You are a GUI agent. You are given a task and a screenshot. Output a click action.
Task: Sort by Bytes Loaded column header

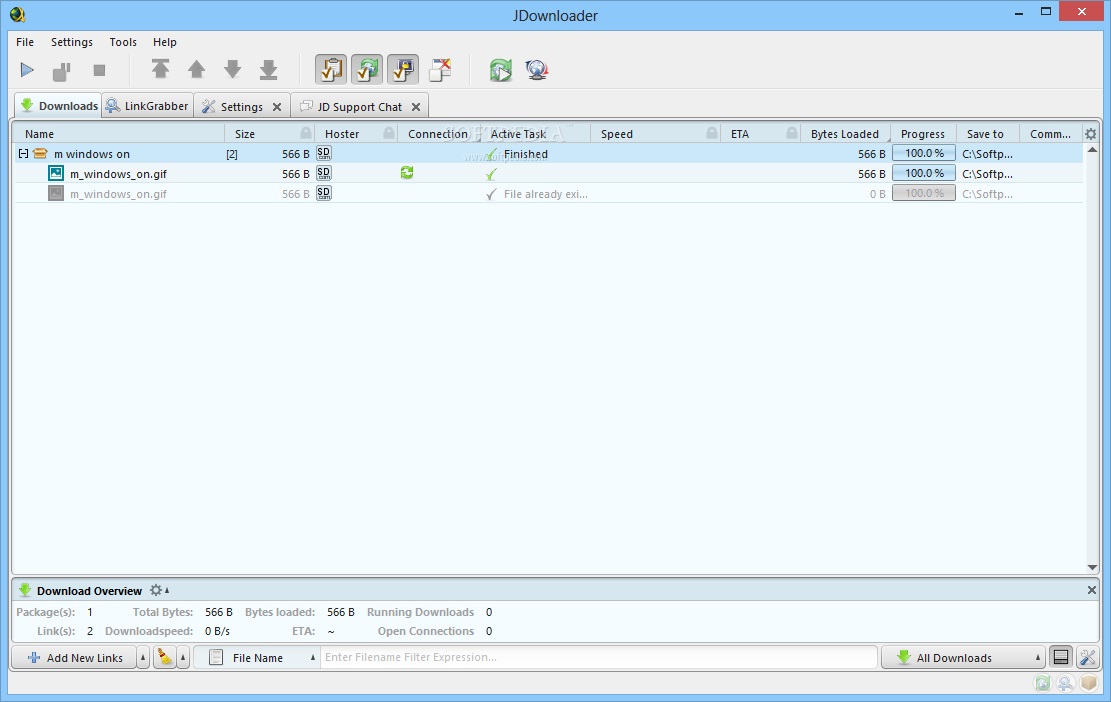(x=845, y=134)
